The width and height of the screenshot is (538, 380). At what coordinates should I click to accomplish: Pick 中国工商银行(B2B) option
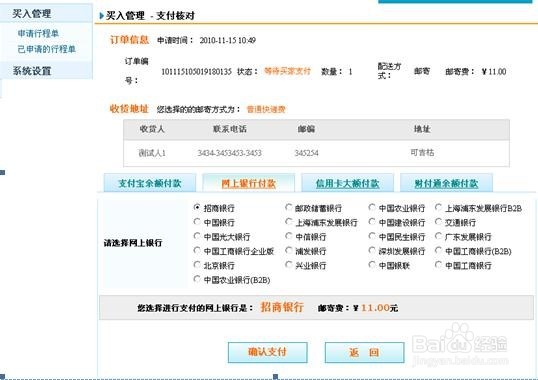pyautogui.click(x=438, y=251)
